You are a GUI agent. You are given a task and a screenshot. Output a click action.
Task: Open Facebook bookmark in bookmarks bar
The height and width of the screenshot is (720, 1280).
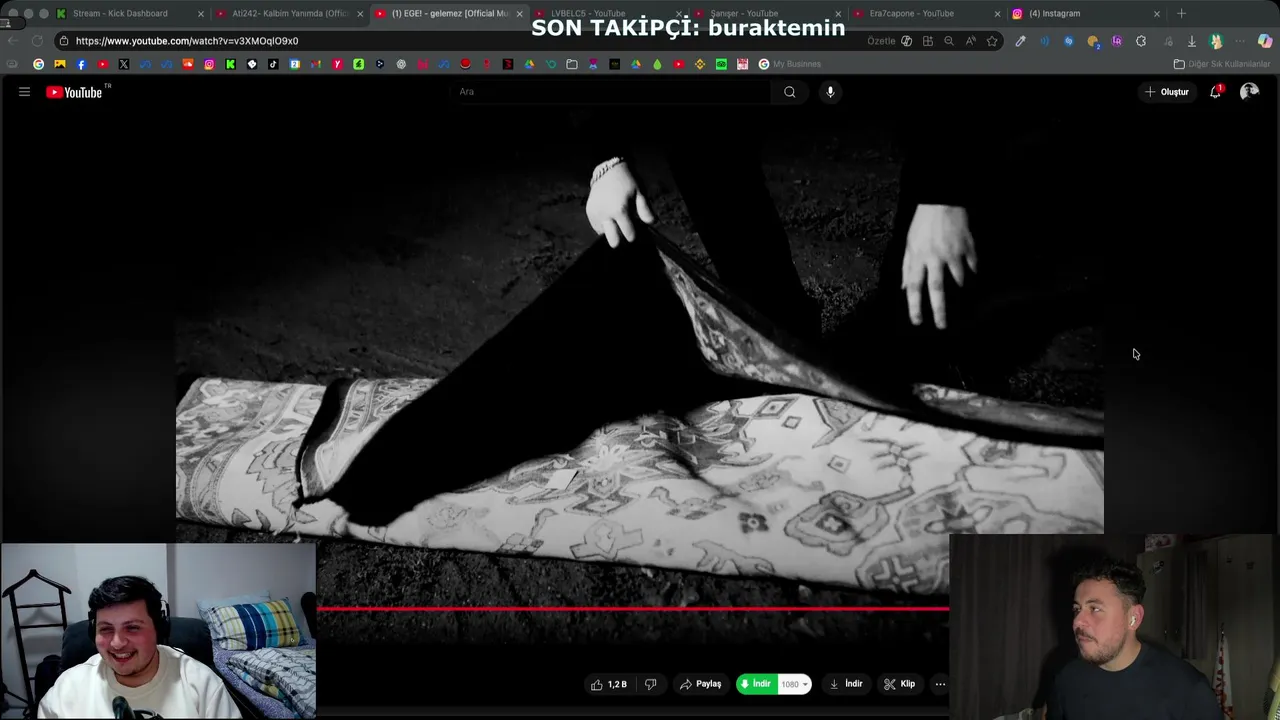[x=81, y=64]
